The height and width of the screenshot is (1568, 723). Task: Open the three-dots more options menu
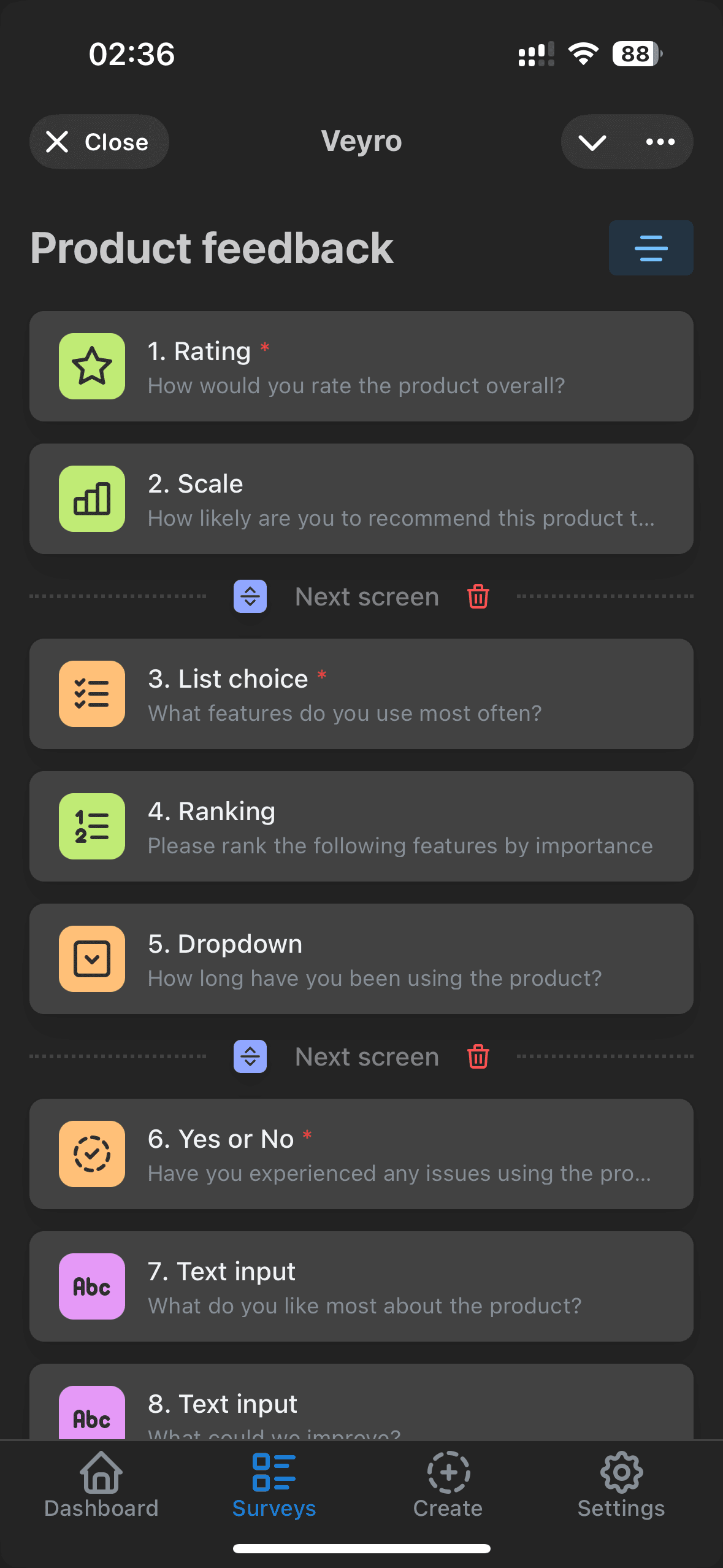pos(660,142)
